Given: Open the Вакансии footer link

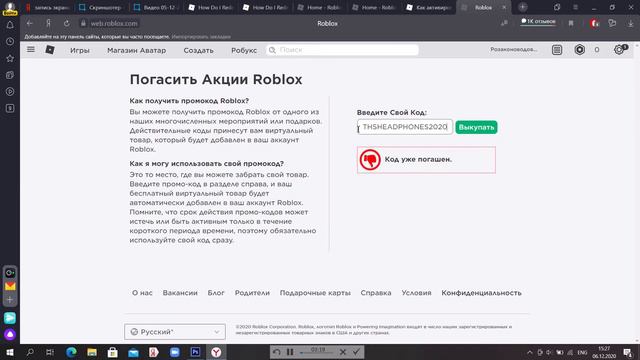Looking at the screenshot, I should (x=180, y=293).
